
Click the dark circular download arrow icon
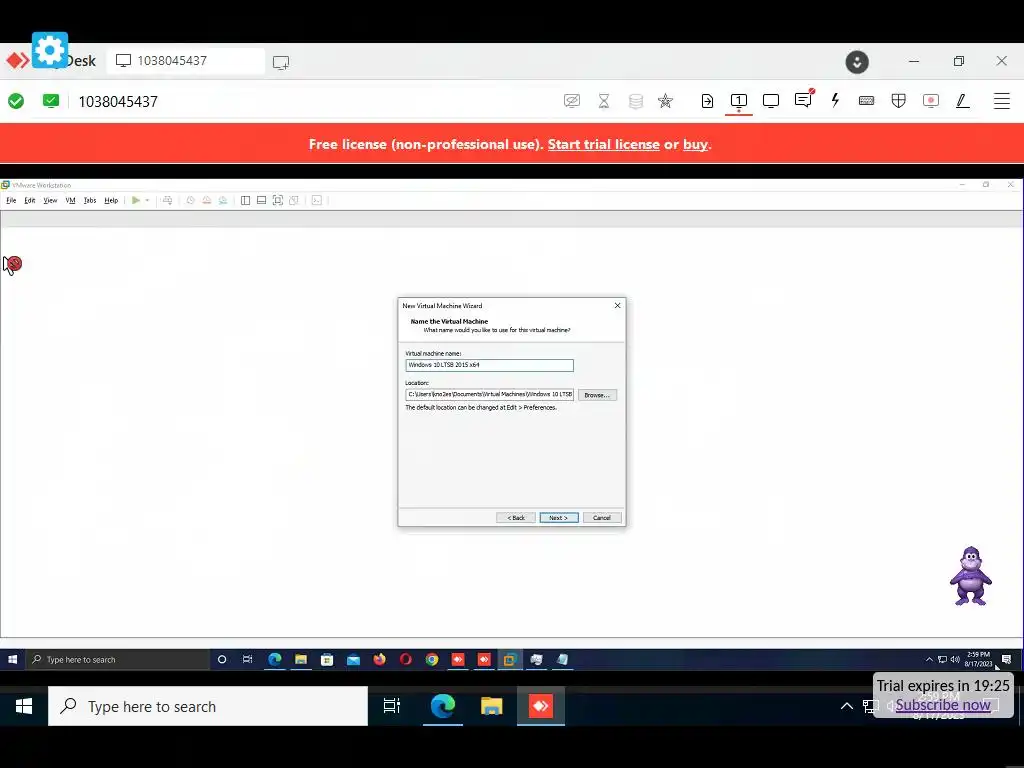tap(857, 62)
